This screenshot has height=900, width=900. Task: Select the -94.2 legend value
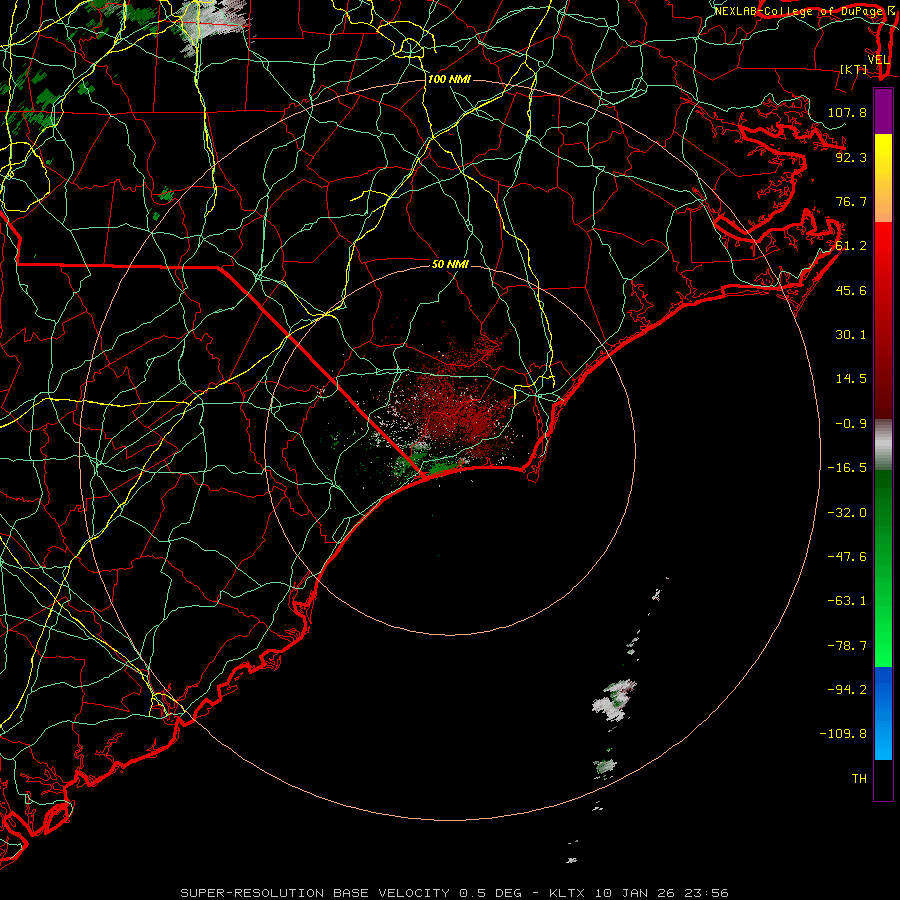(847, 690)
